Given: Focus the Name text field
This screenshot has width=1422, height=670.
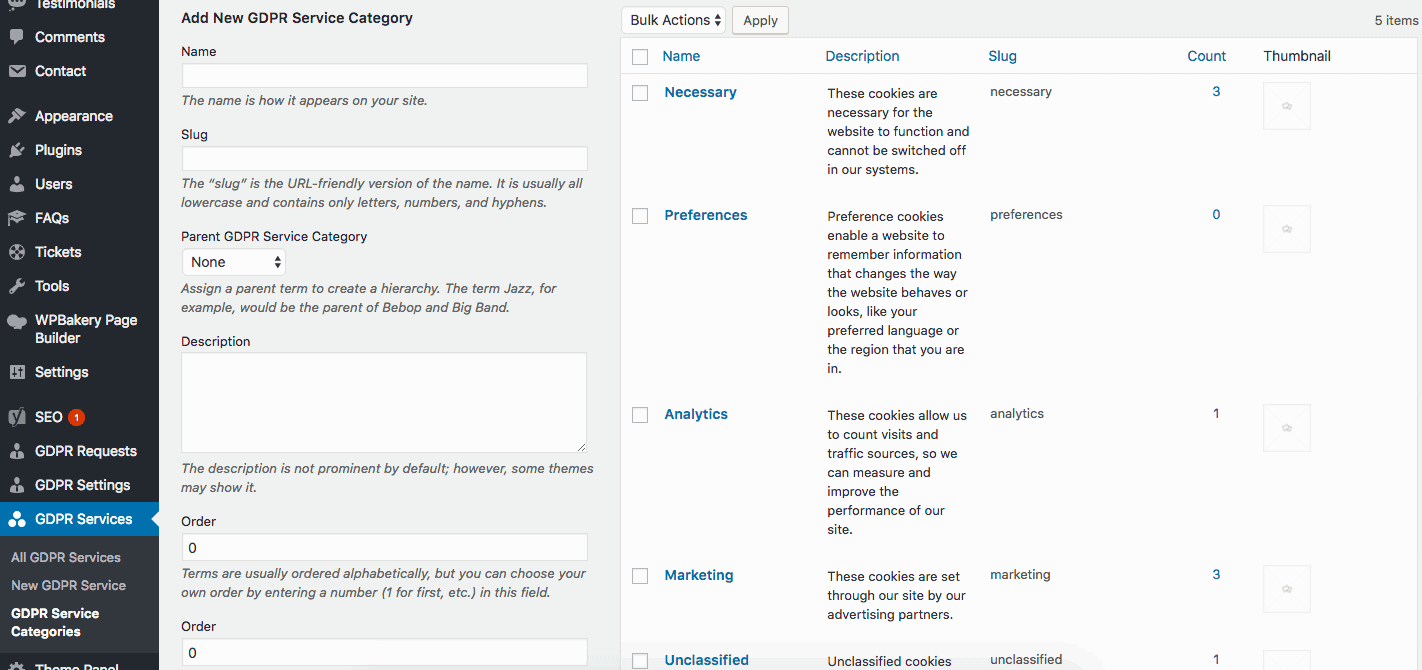Looking at the screenshot, I should point(384,76).
